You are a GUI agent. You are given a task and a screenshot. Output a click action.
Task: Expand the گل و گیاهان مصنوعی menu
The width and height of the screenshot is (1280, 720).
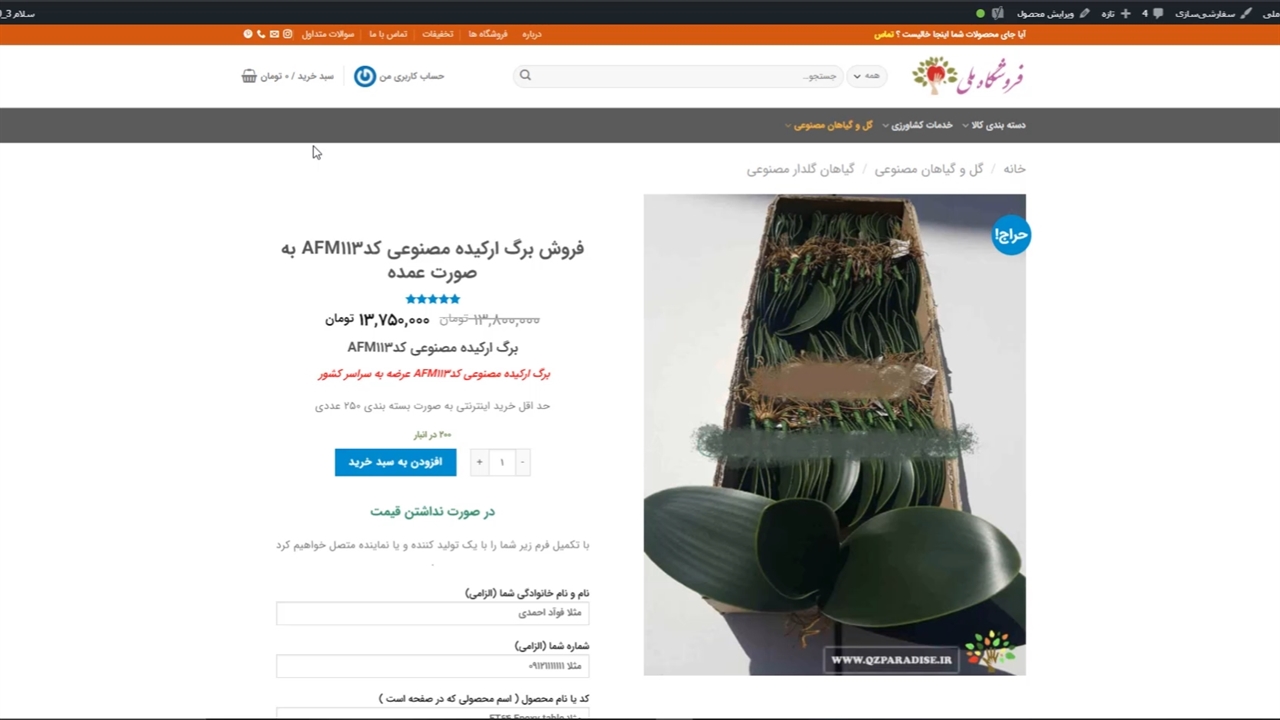pos(832,125)
